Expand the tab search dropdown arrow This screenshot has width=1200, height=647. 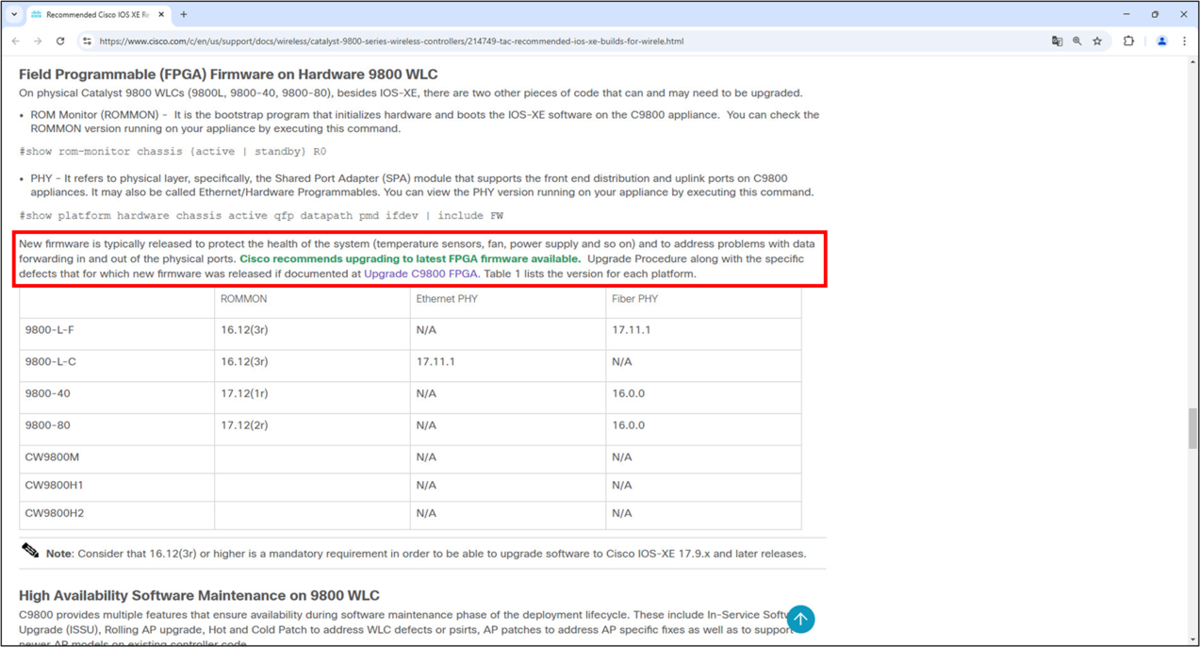[x=13, y=15]
